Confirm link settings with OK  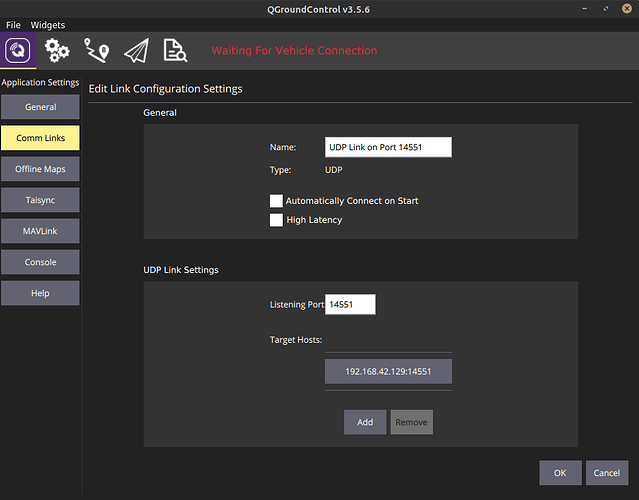(560, 473)
